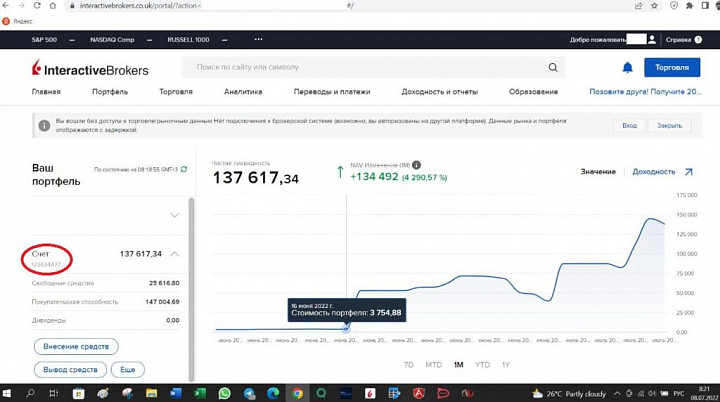
Task: Open the Яндекс bookmark
Action: tap(17, 21)
